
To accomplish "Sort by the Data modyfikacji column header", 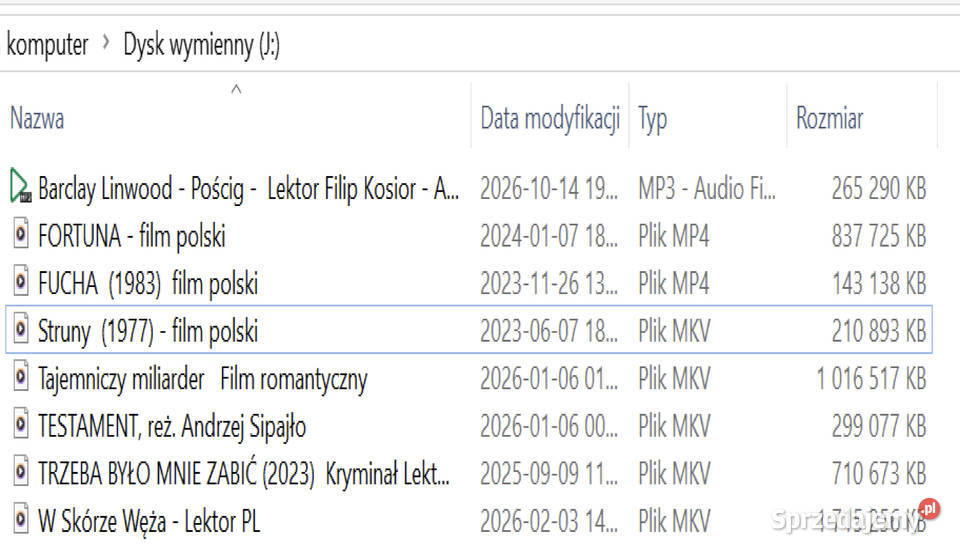I will pyautogui.click(x=550, y=118).
